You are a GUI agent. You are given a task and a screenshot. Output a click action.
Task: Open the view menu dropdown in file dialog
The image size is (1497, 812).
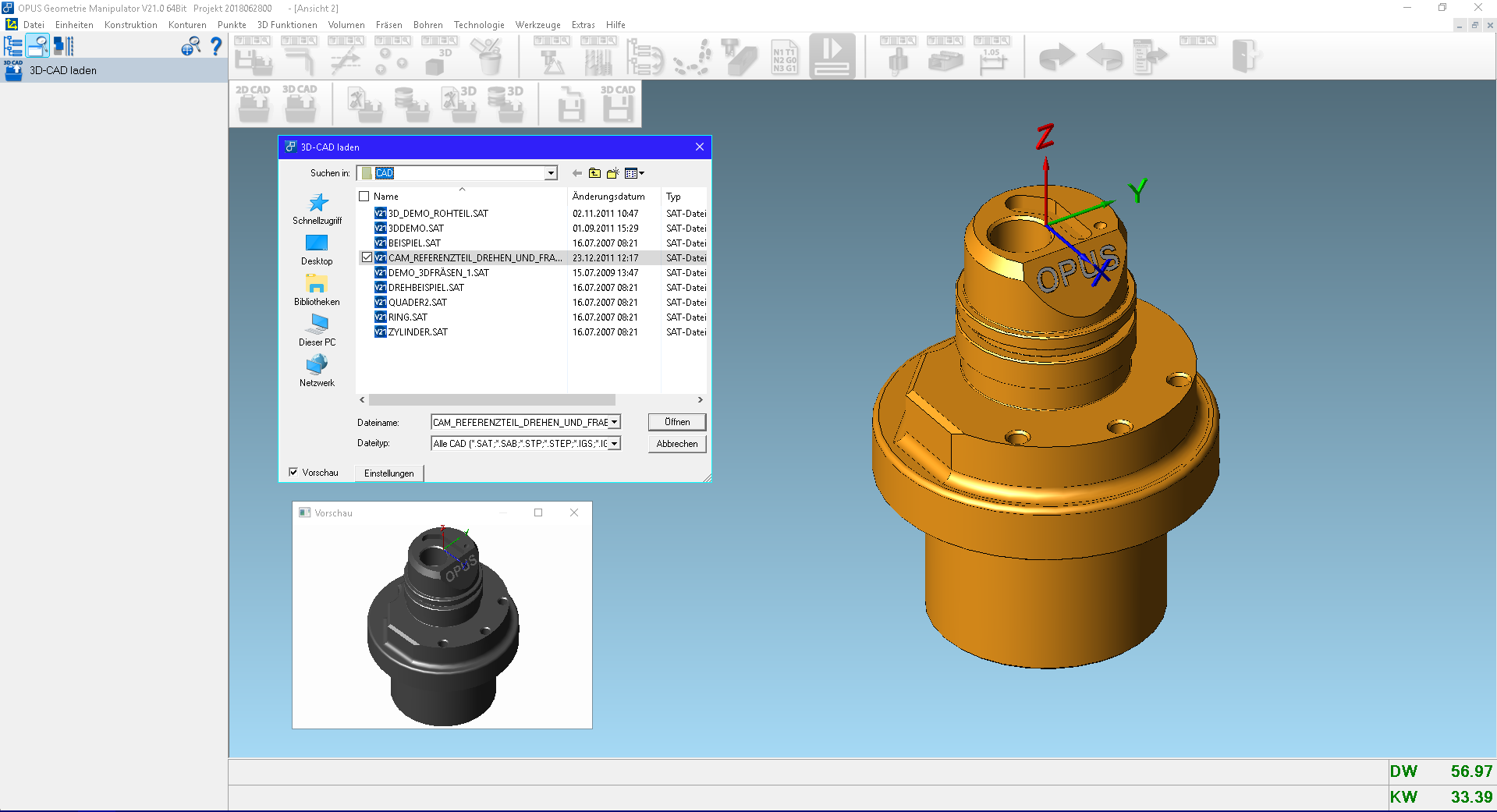click(634, 173)
